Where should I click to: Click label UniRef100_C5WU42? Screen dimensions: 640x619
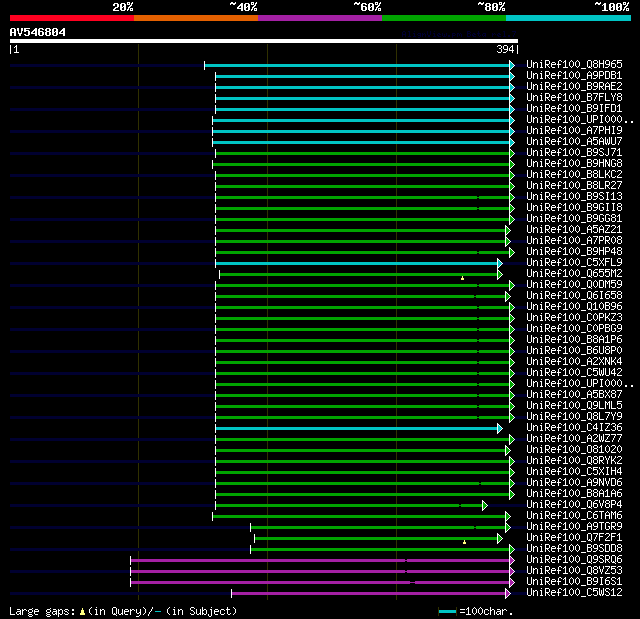point(574,373)
